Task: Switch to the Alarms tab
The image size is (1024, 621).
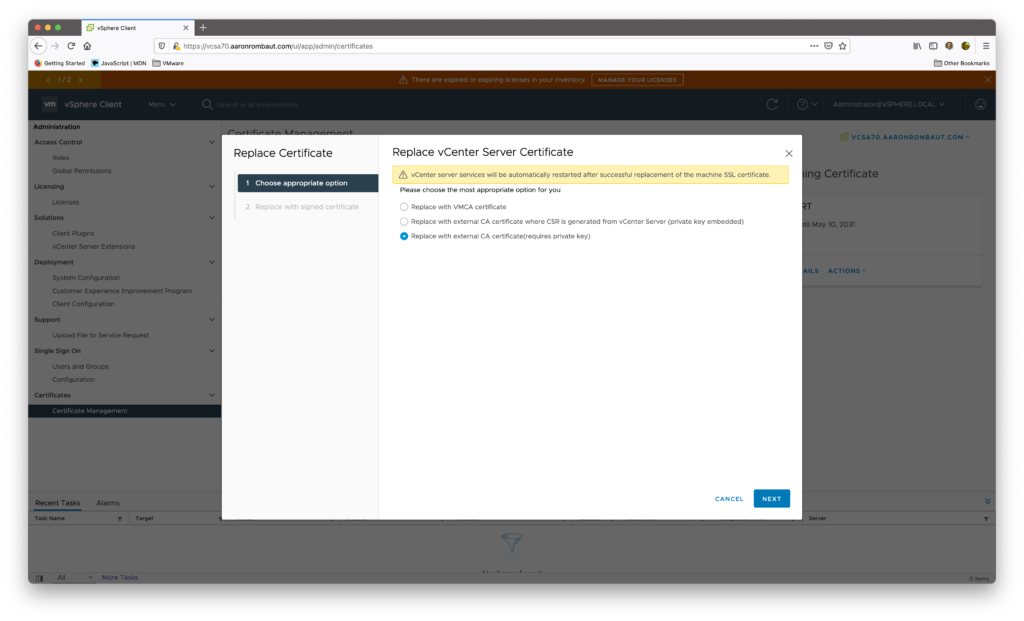Action: pyautogui.click(x=108, y=502)
